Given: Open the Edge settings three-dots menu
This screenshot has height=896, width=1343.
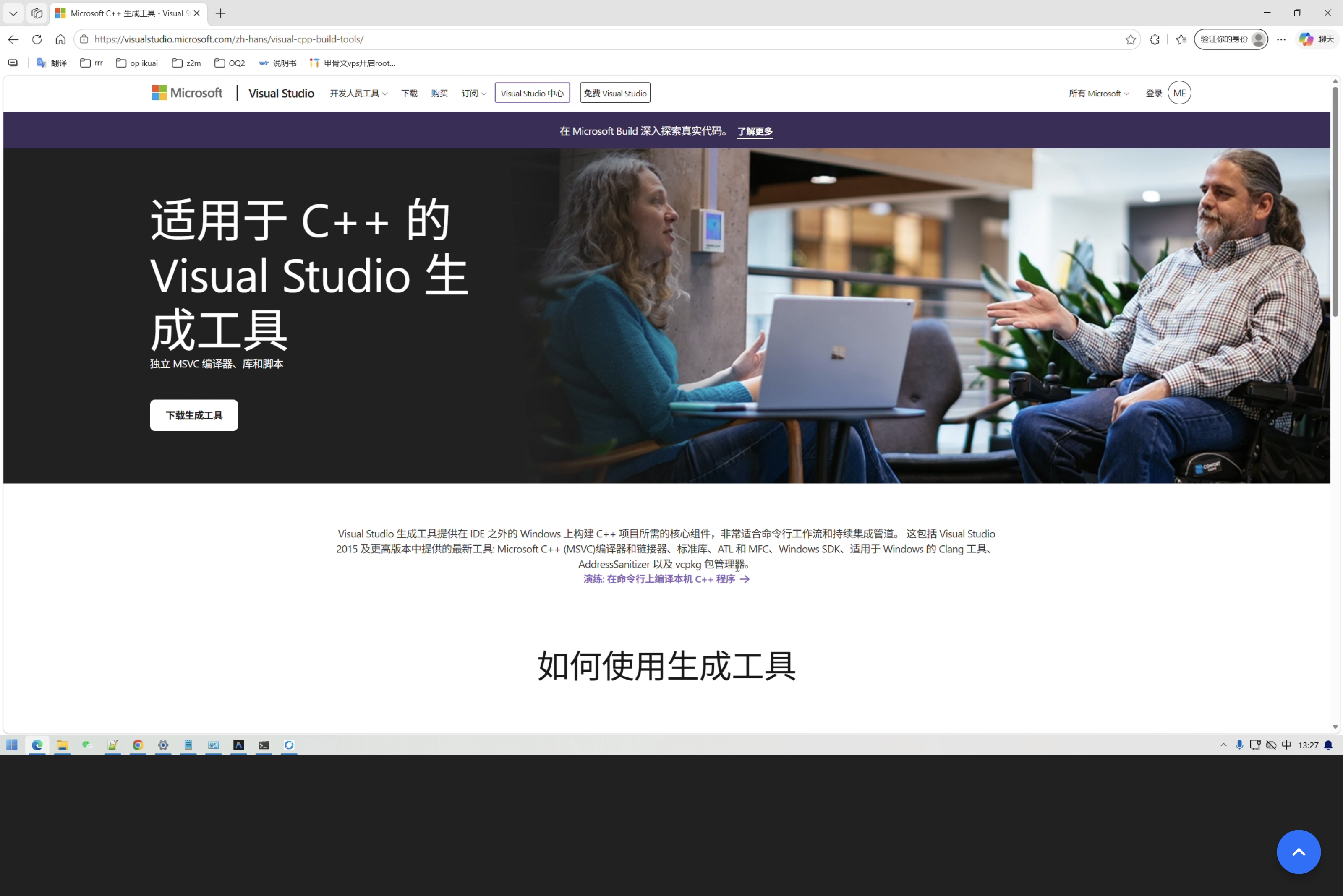Looking at the screenshot, I should click(x=1281, y=39).
